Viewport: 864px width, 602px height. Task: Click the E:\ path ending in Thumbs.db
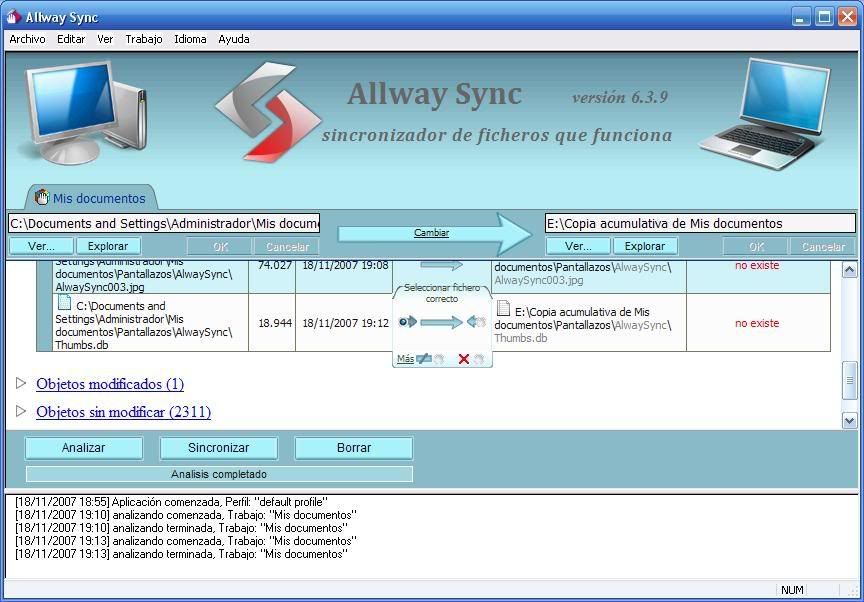pos(582,325)
